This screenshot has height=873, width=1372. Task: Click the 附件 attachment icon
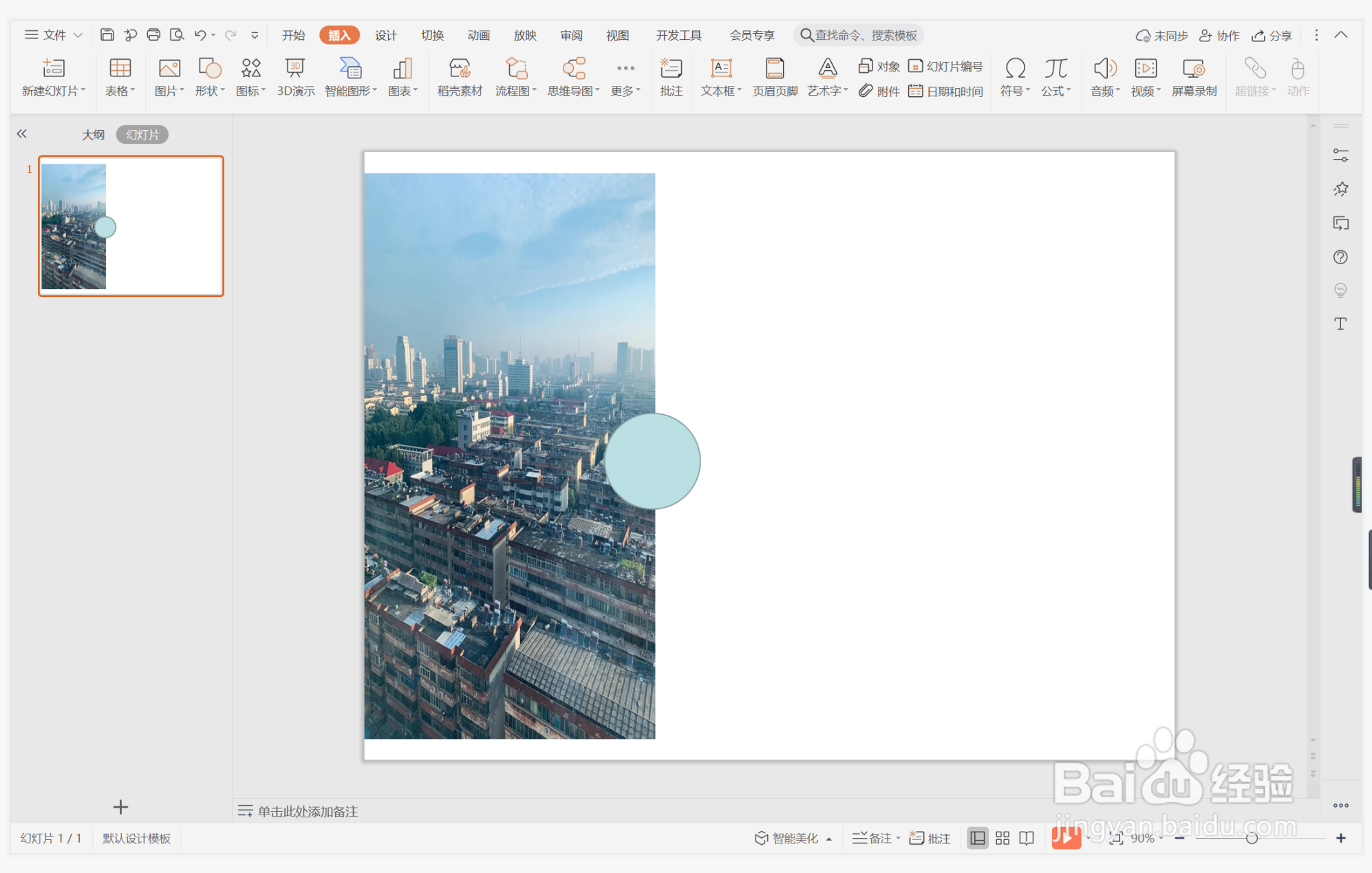click(x=879, y=91)
